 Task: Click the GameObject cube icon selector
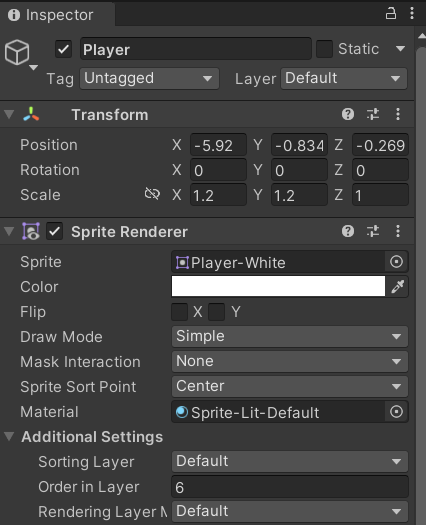point(17,53)
